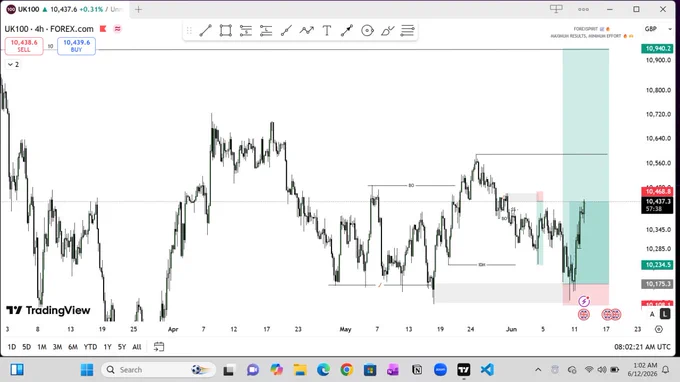680x382 pixels.
Task: Click the taskbar Search box
Action: [x=158, y=370]
